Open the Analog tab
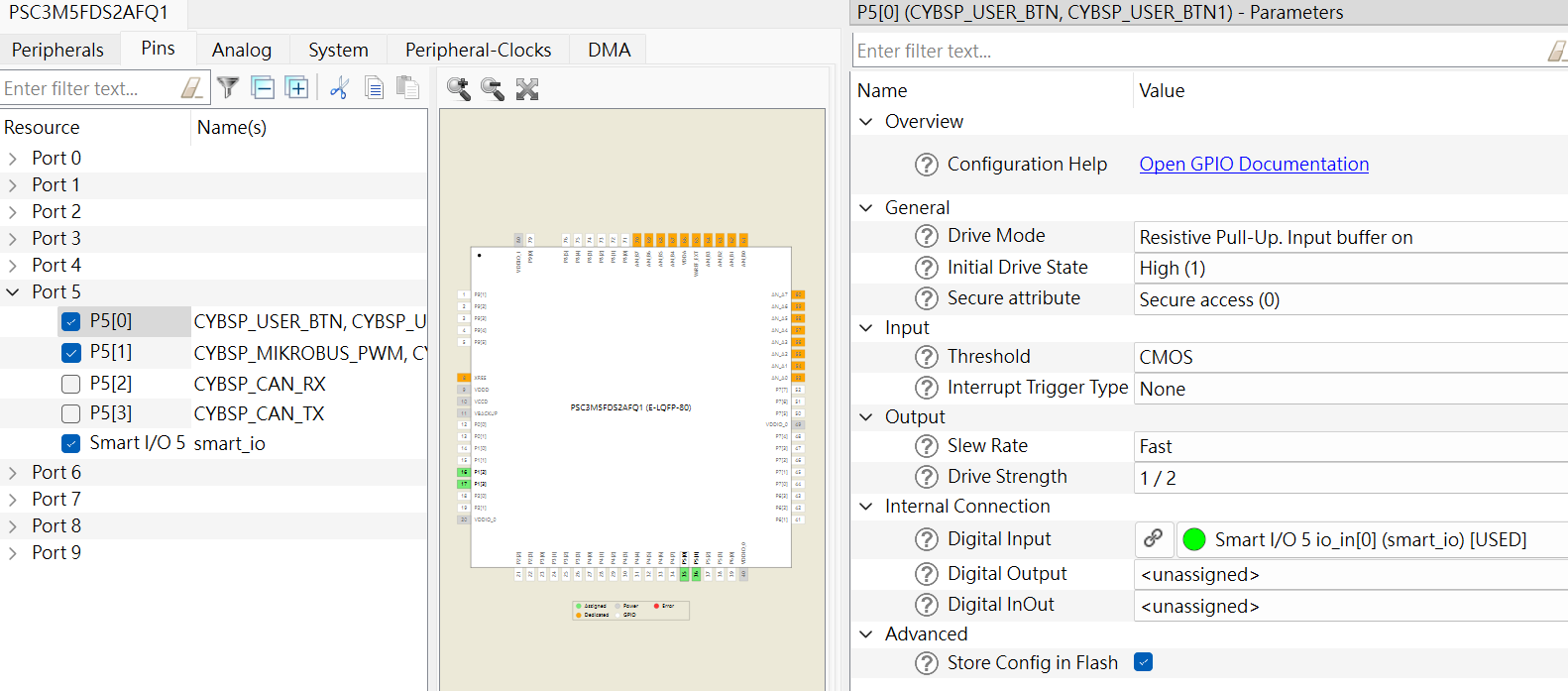The width and height of the screenshot is (1568, 691). [x=241, y=50]
